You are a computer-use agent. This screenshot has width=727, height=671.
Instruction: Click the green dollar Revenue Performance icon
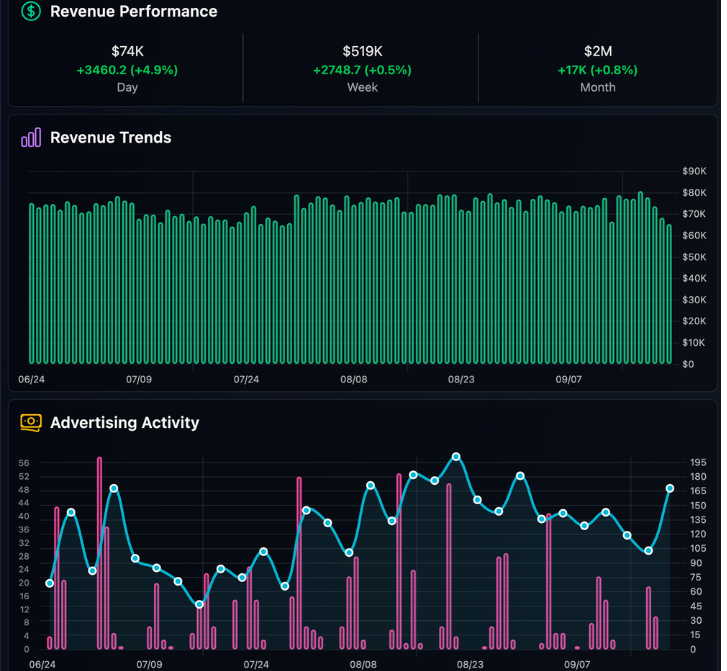coord(31,11)
